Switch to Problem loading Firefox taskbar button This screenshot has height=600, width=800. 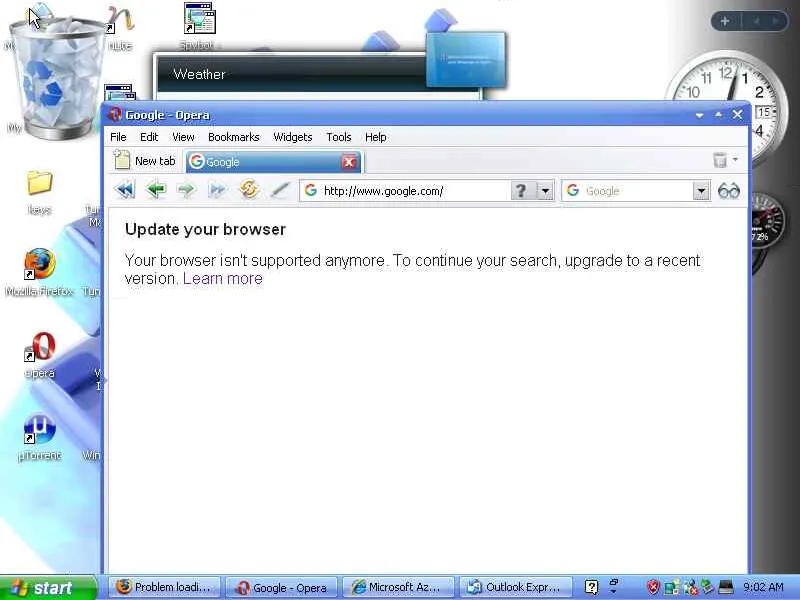[165, 588]
